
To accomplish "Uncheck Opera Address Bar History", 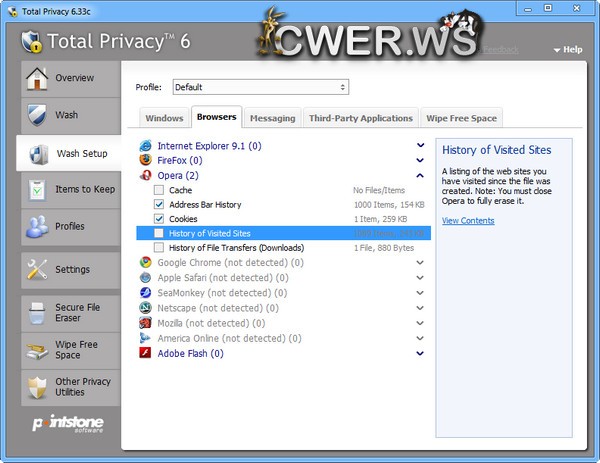I will point(159,204).
